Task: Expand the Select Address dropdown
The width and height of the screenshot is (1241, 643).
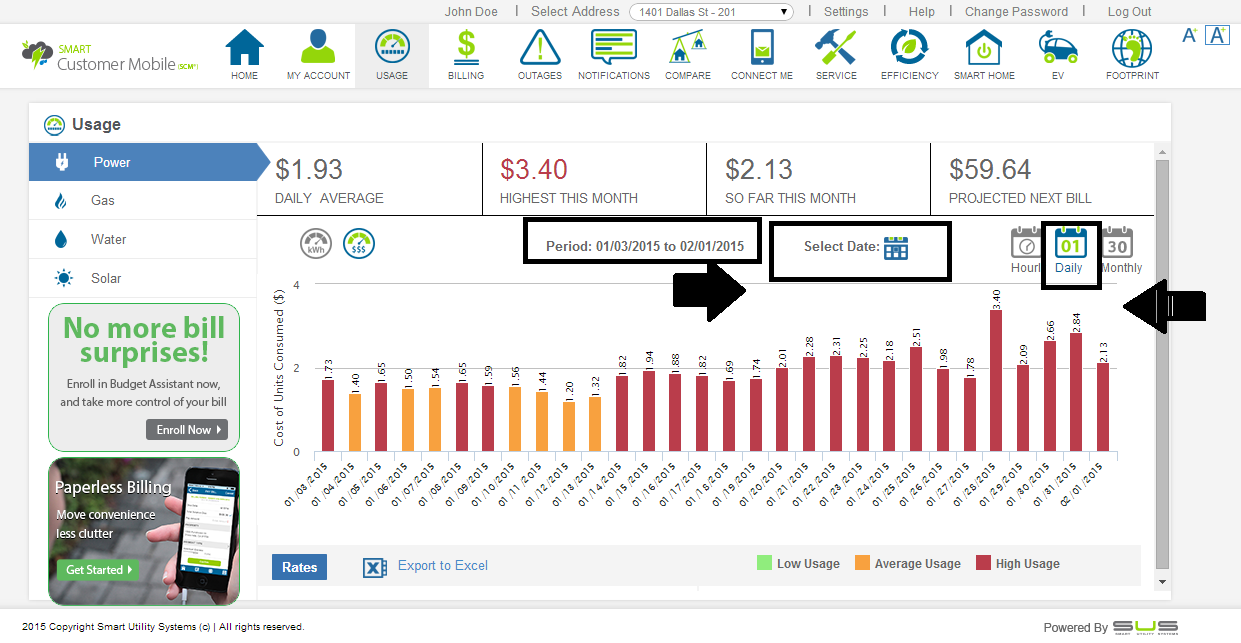Action: pos(711,12)
